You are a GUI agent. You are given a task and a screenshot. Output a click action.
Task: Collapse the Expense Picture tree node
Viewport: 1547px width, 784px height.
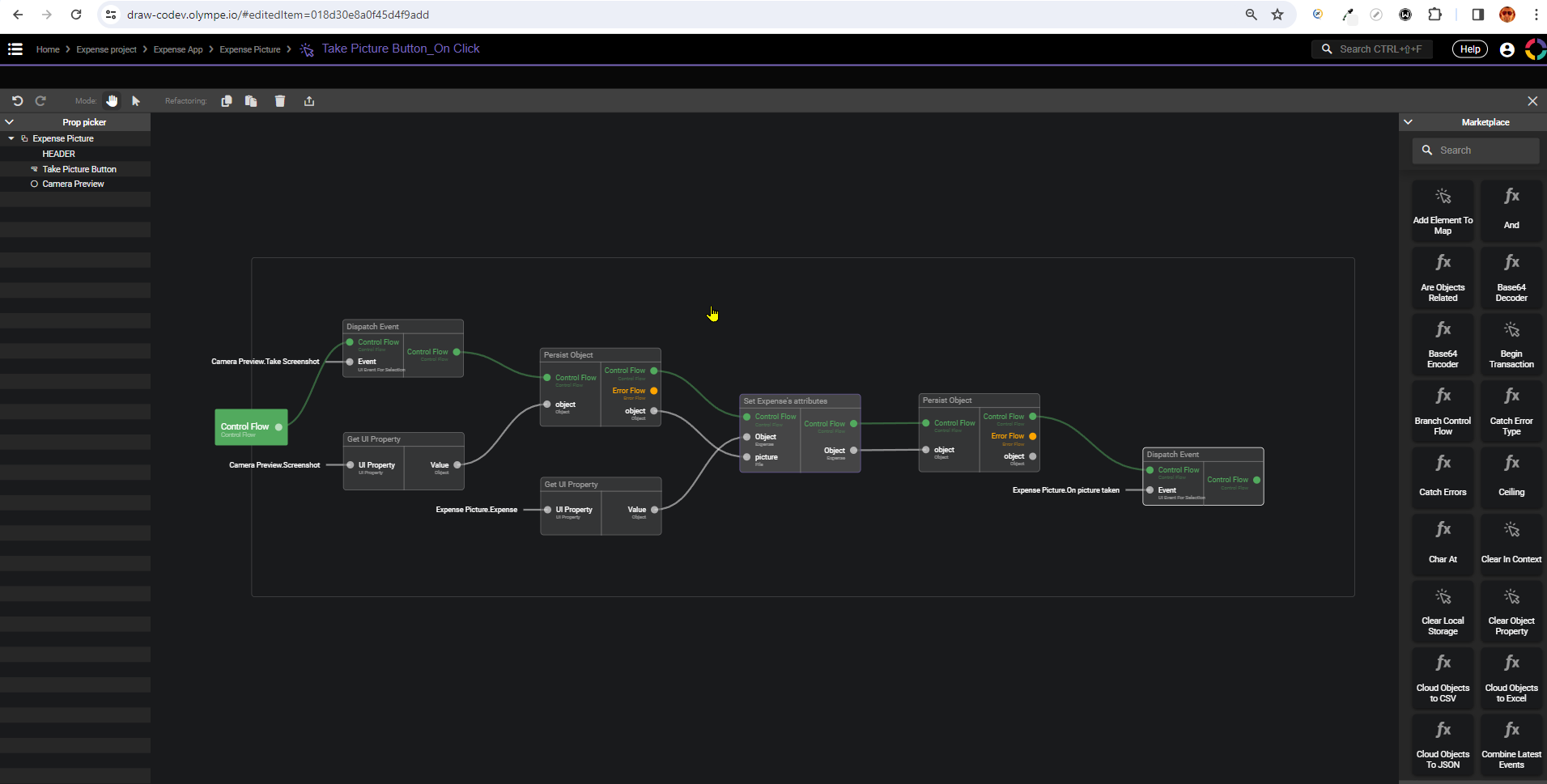point(11,139)
